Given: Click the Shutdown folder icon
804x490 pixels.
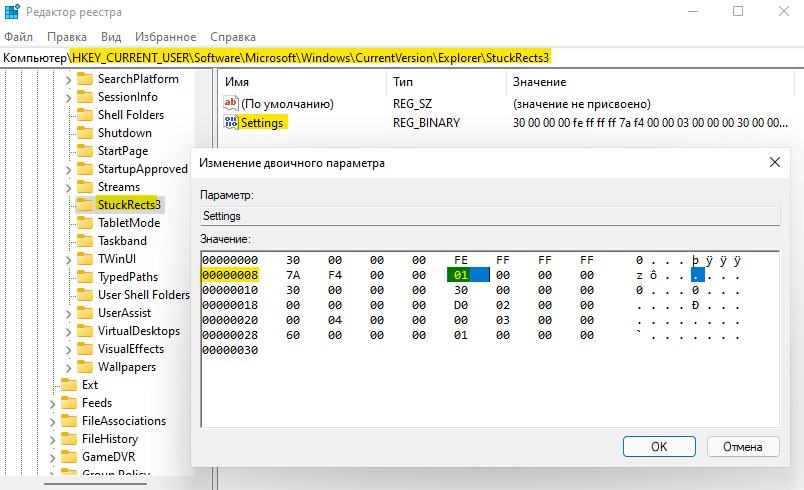Looking at the screenshot, I should coord(85,133).
